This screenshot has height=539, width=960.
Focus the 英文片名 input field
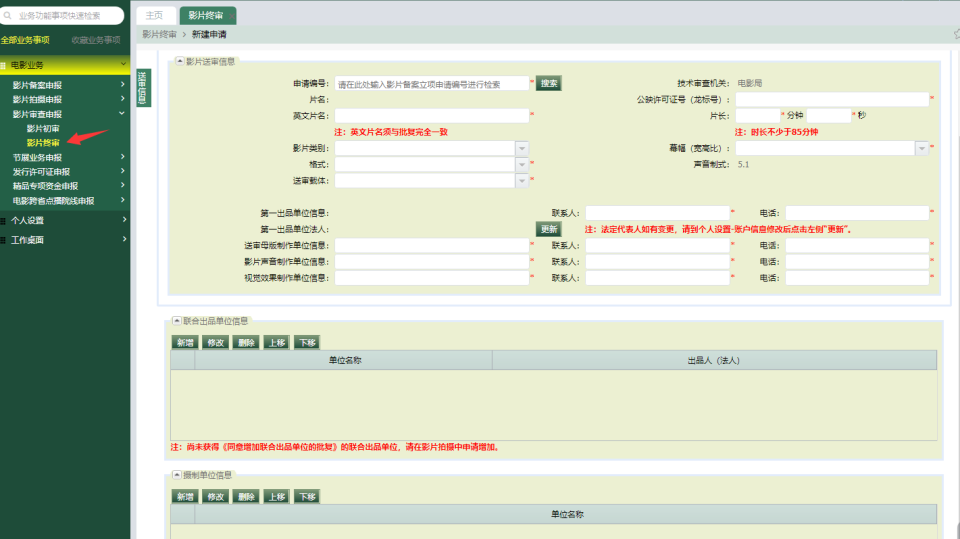[x=432, y=115]
